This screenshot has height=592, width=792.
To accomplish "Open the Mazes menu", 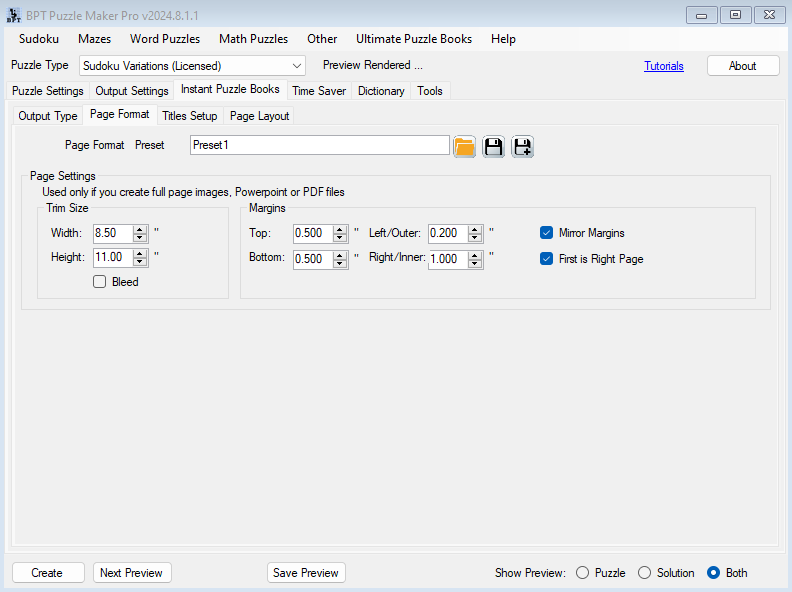I will [94, 39].
